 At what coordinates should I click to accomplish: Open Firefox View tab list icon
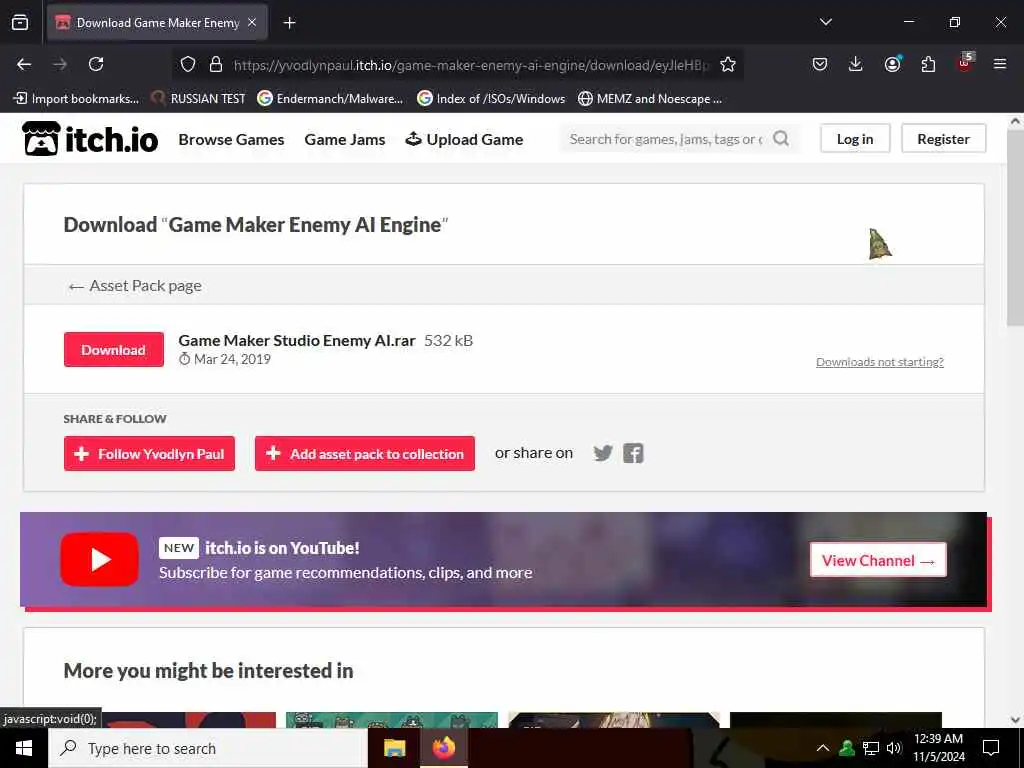click(x=20, y=22)
